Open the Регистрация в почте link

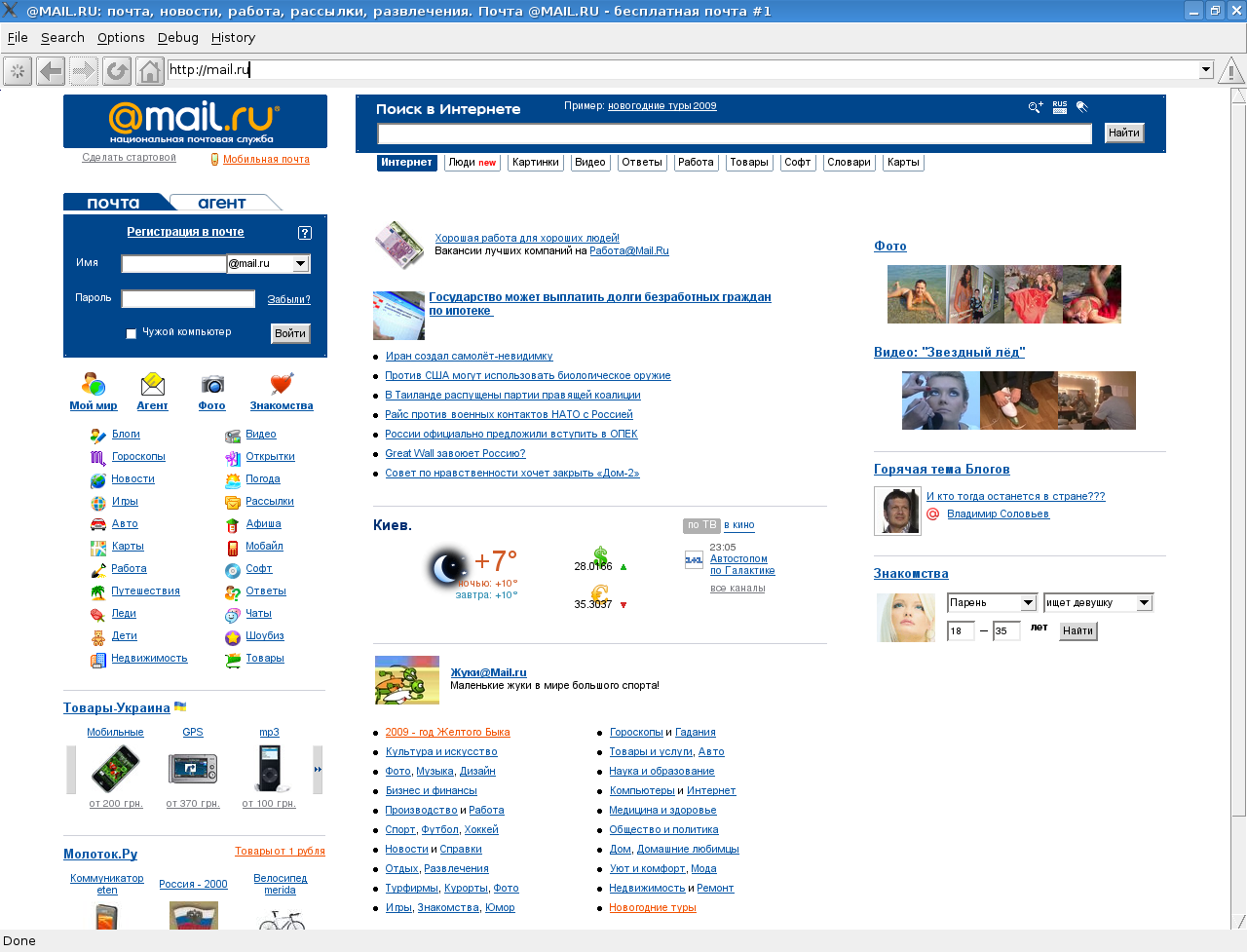[x=185, y=232]
